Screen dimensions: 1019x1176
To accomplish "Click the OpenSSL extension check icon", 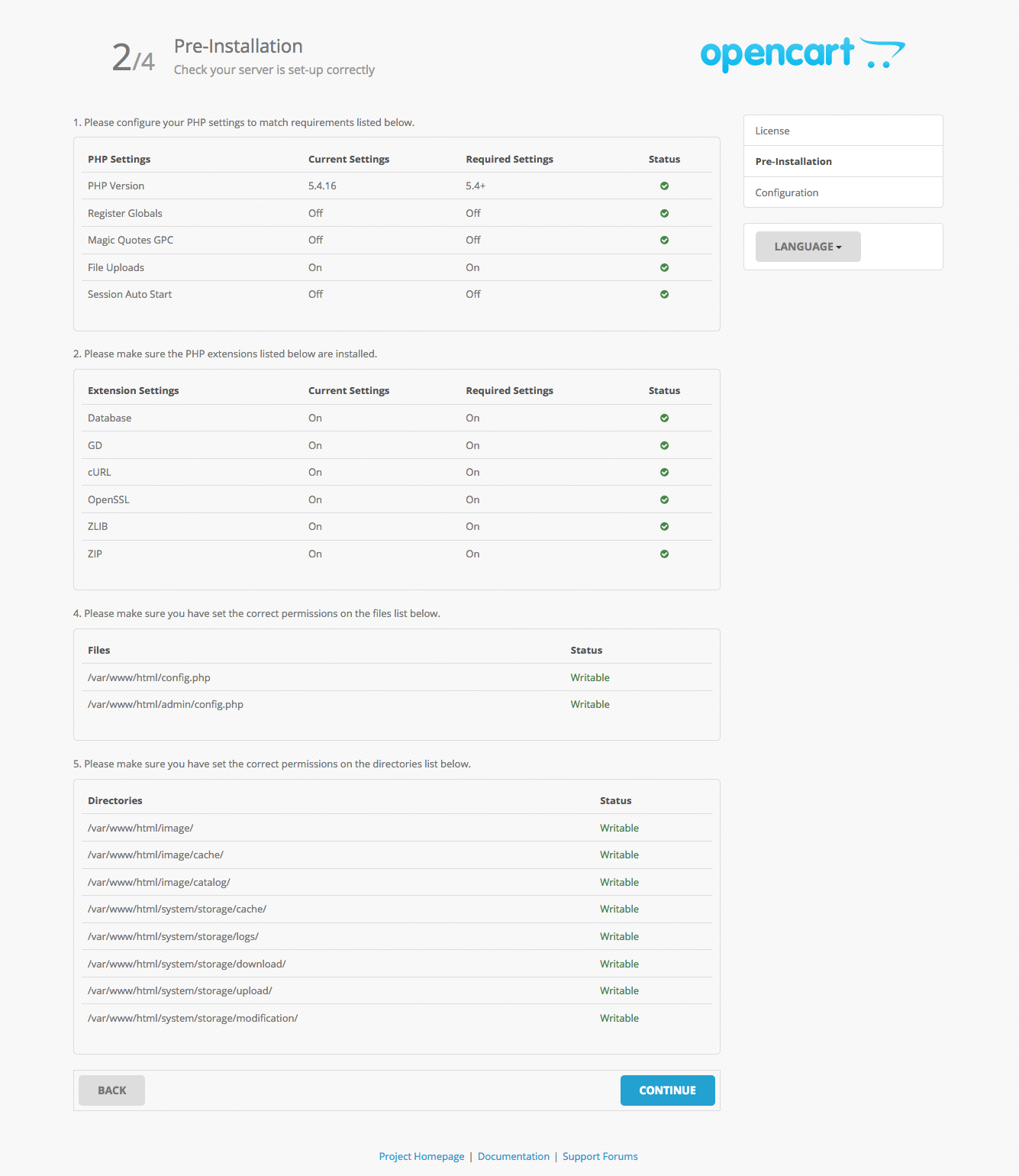I will click(x=664, y=500).
